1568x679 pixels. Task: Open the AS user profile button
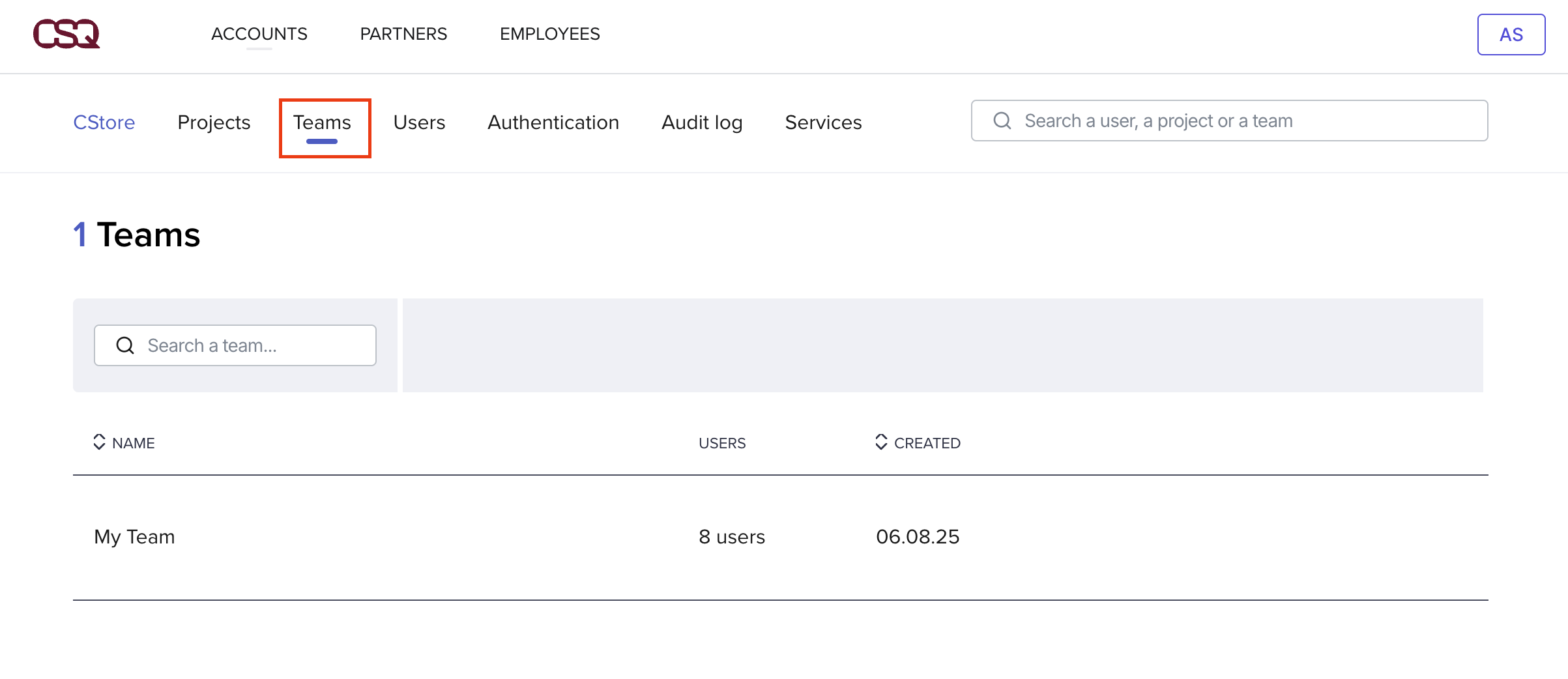tap(1511, 35)
